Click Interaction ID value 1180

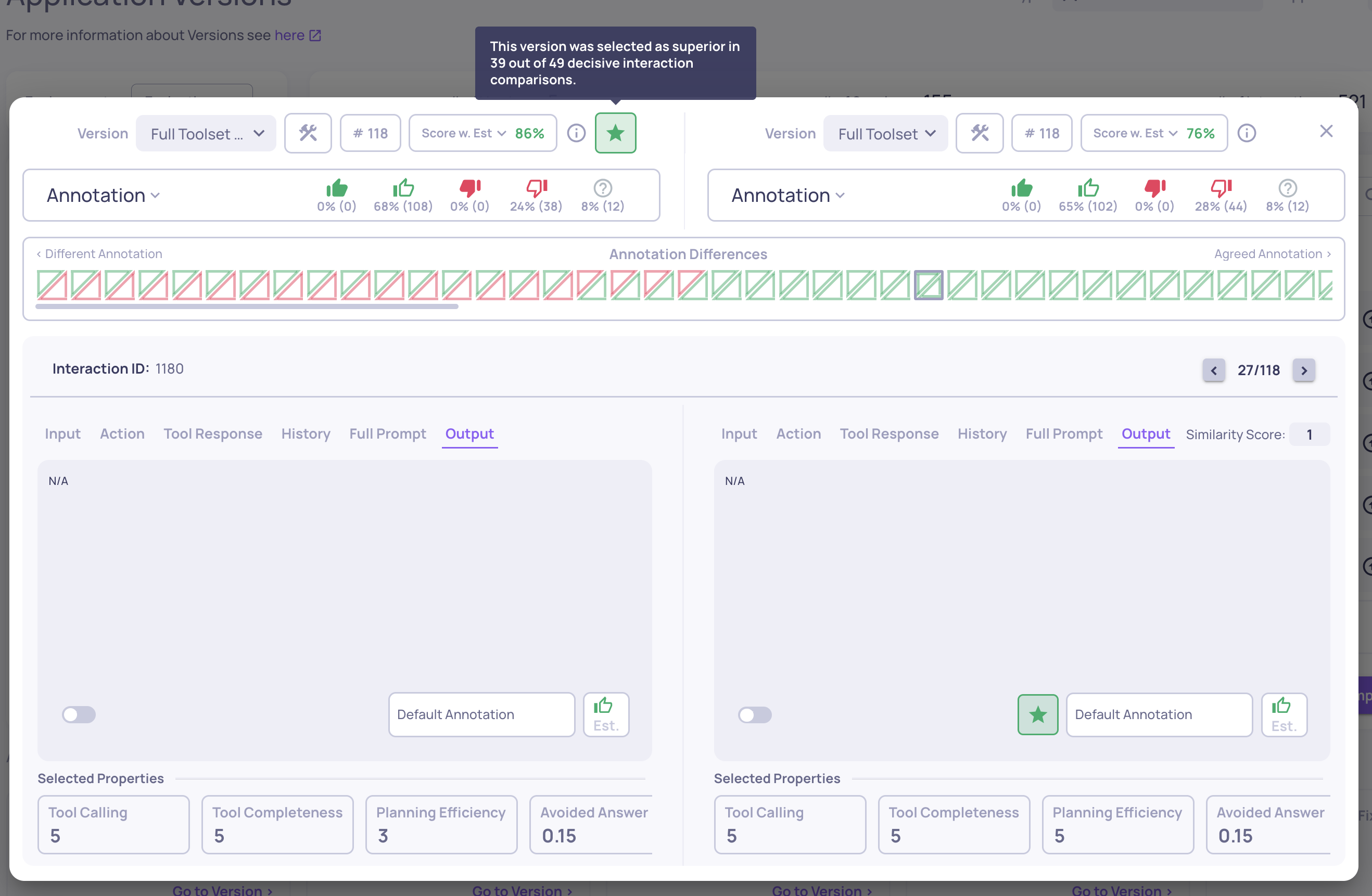tap(170, 369)
